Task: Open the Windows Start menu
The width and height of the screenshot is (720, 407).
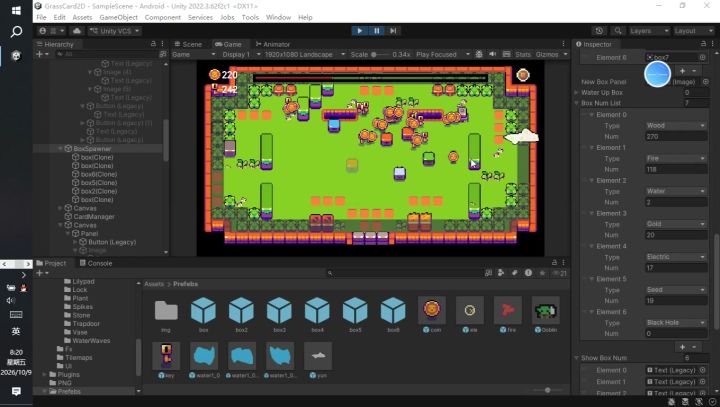Action: point(16,11)
